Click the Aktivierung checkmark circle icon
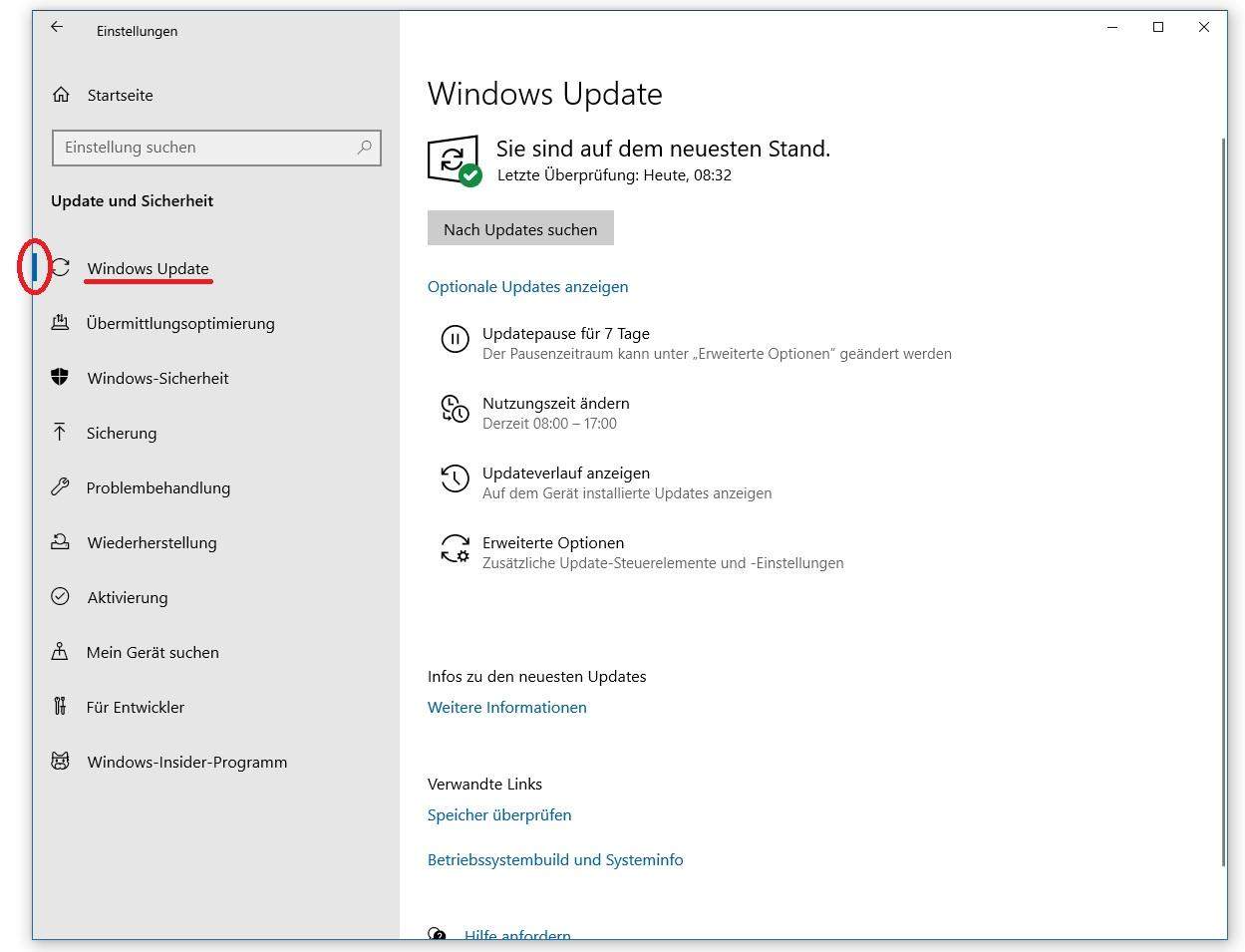This screenshot has width=1245, height=952. pyautogui.click(x=60, y=596)
